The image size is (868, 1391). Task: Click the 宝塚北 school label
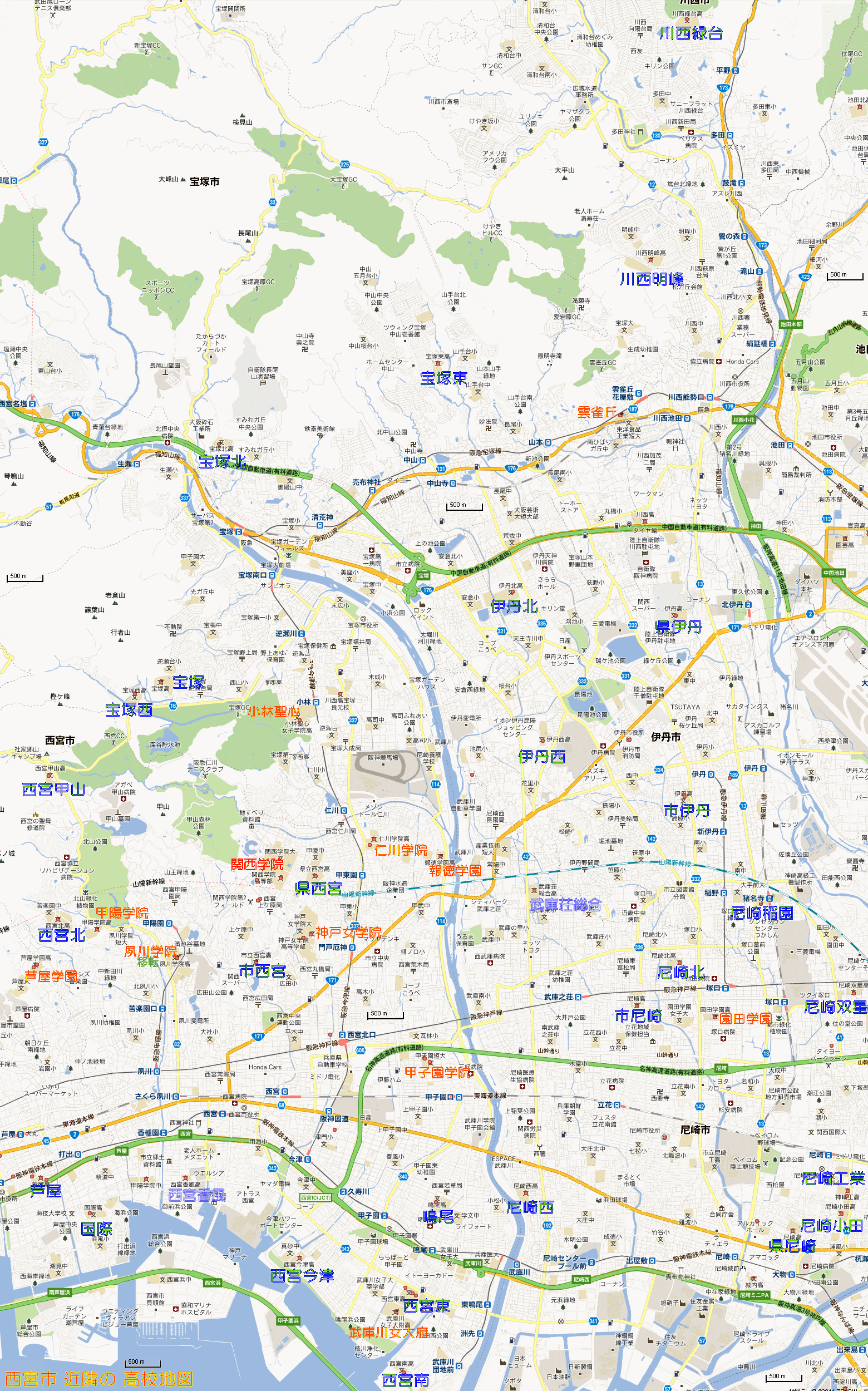point(222,462)
